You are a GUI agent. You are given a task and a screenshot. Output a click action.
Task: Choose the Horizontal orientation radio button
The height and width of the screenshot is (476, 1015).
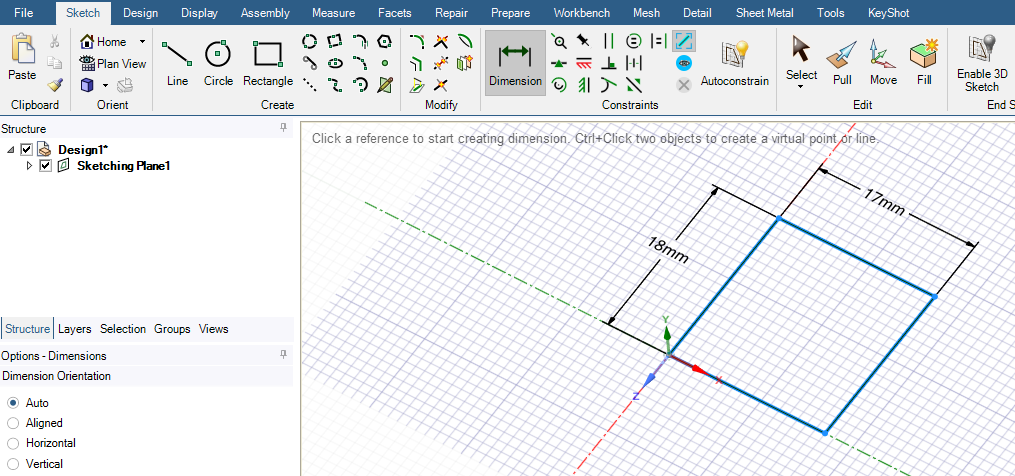[13, 443]
